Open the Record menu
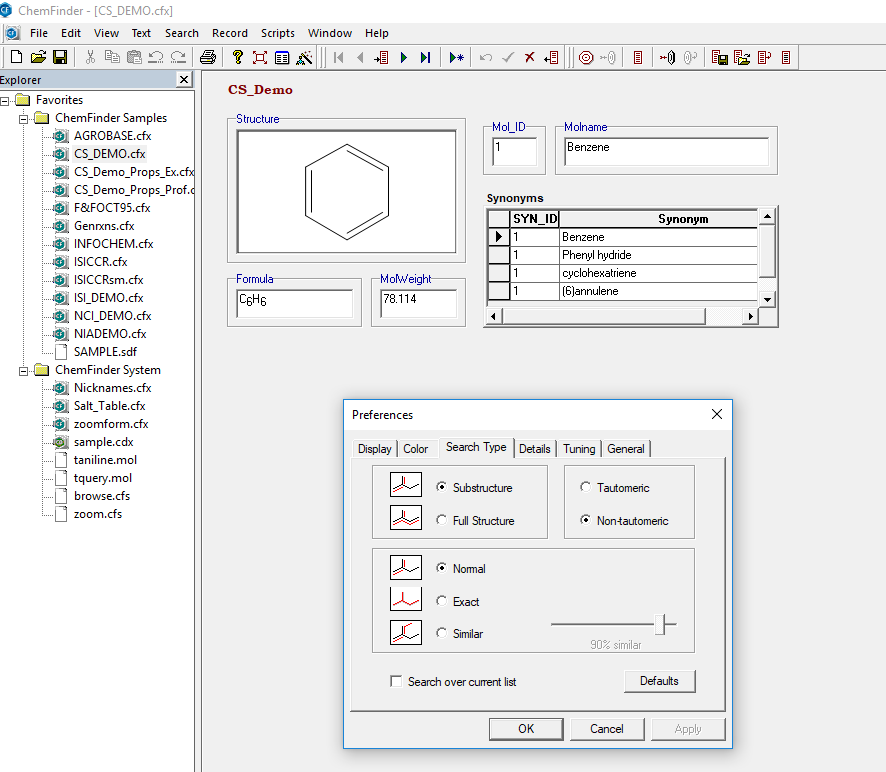This screenshot has width=886, height=772. pyautogui.click(x=229, y=33)
